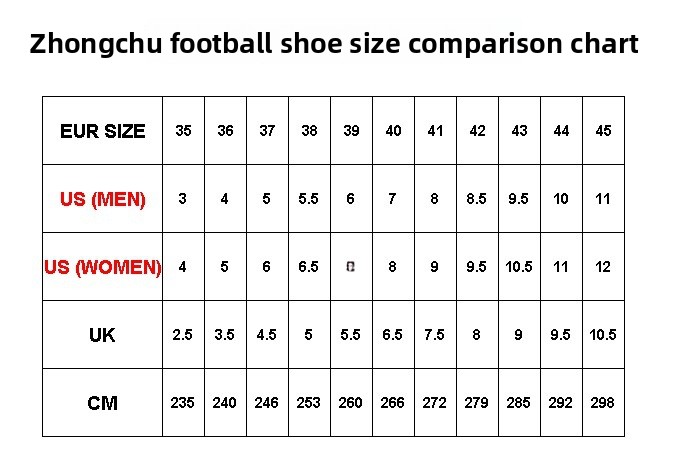680x472 pixels.
Task: Click the red US (WOMEN) row label
Action: click(x=102, y=267)
